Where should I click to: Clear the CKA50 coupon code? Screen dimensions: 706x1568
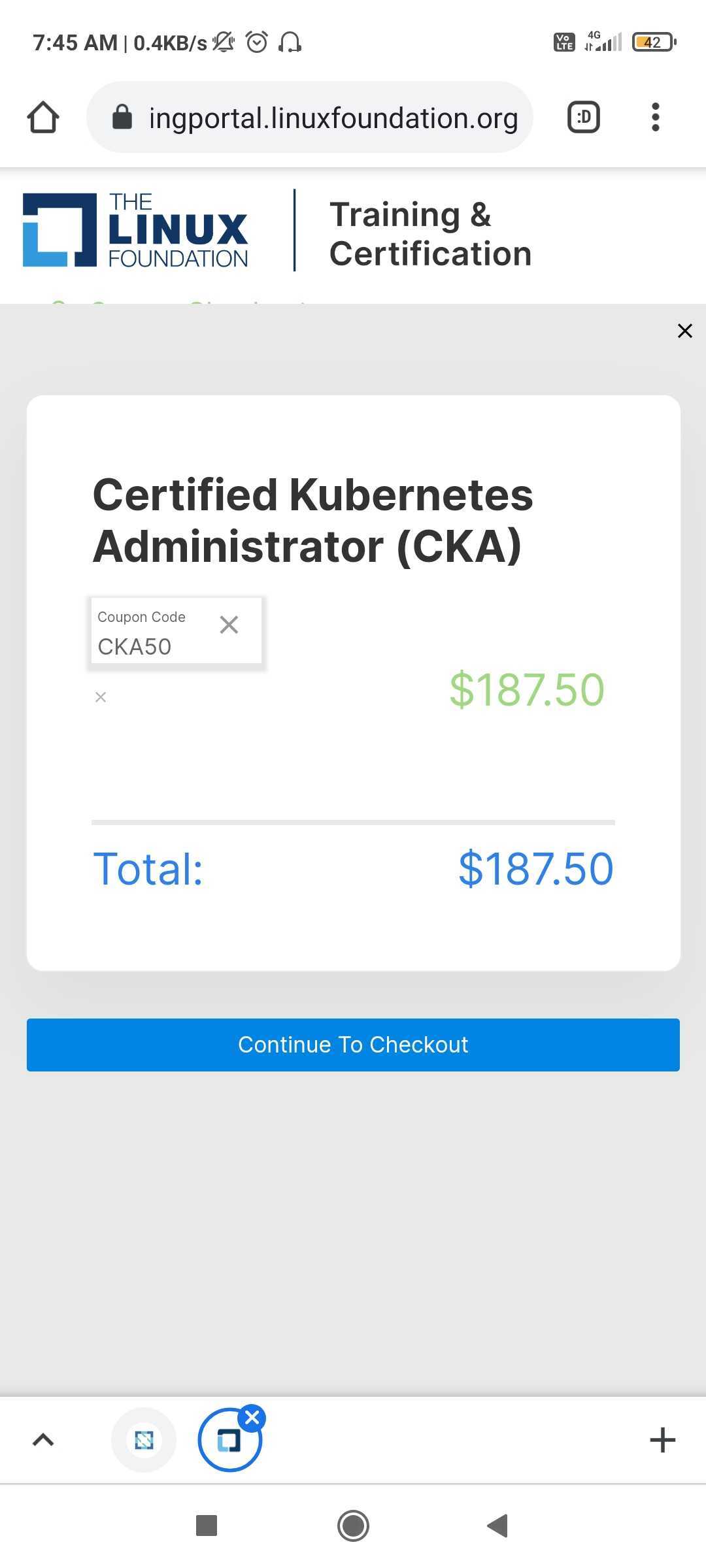coord(229,625)
